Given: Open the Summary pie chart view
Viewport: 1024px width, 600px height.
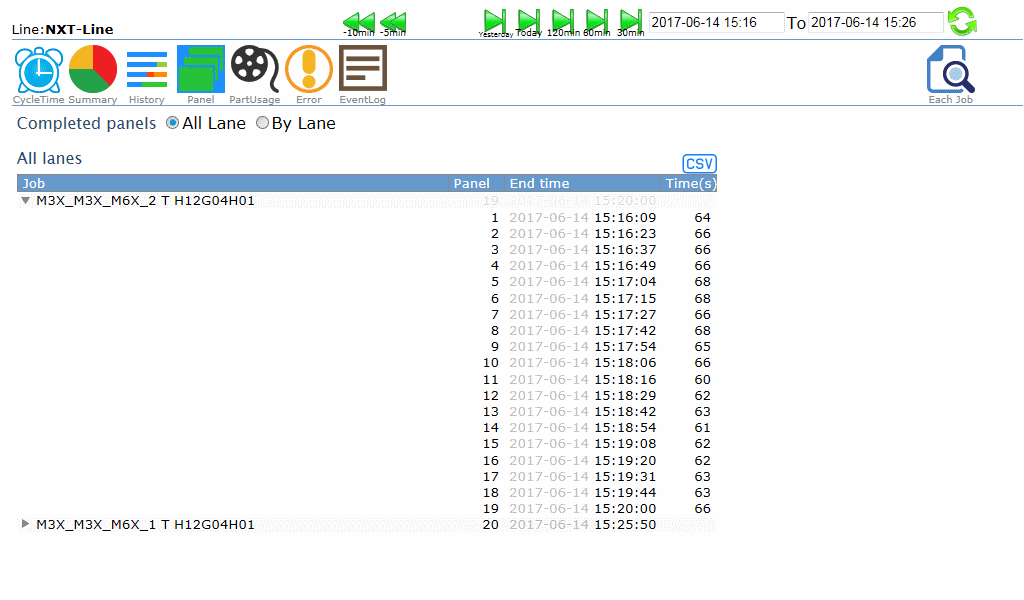Looking at the screenshot, I should click(x=93, y=69).
